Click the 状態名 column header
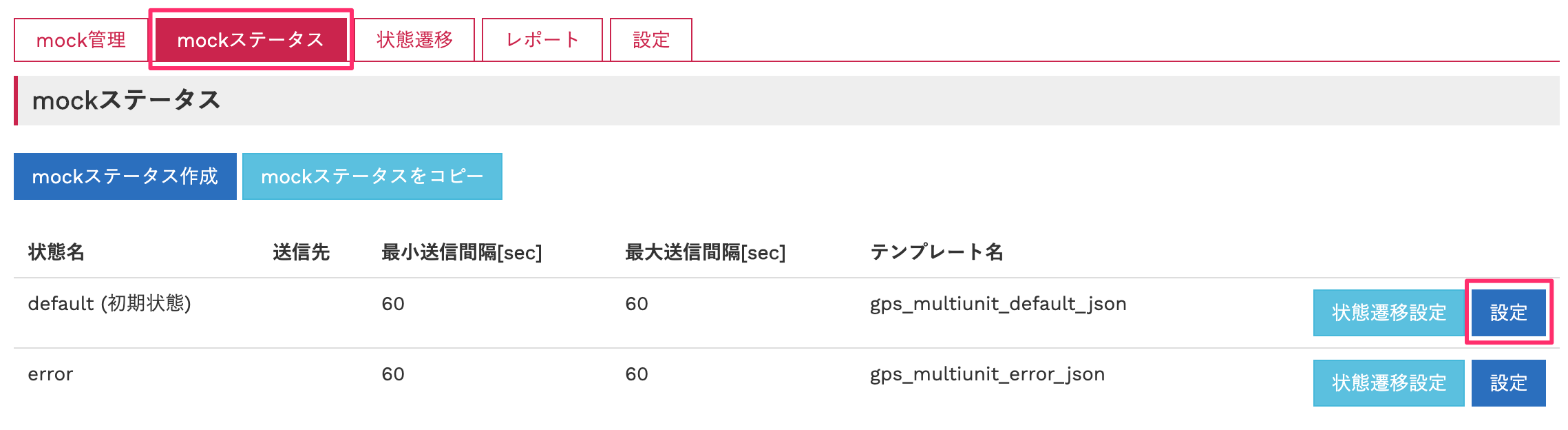 tap(56, 252)
